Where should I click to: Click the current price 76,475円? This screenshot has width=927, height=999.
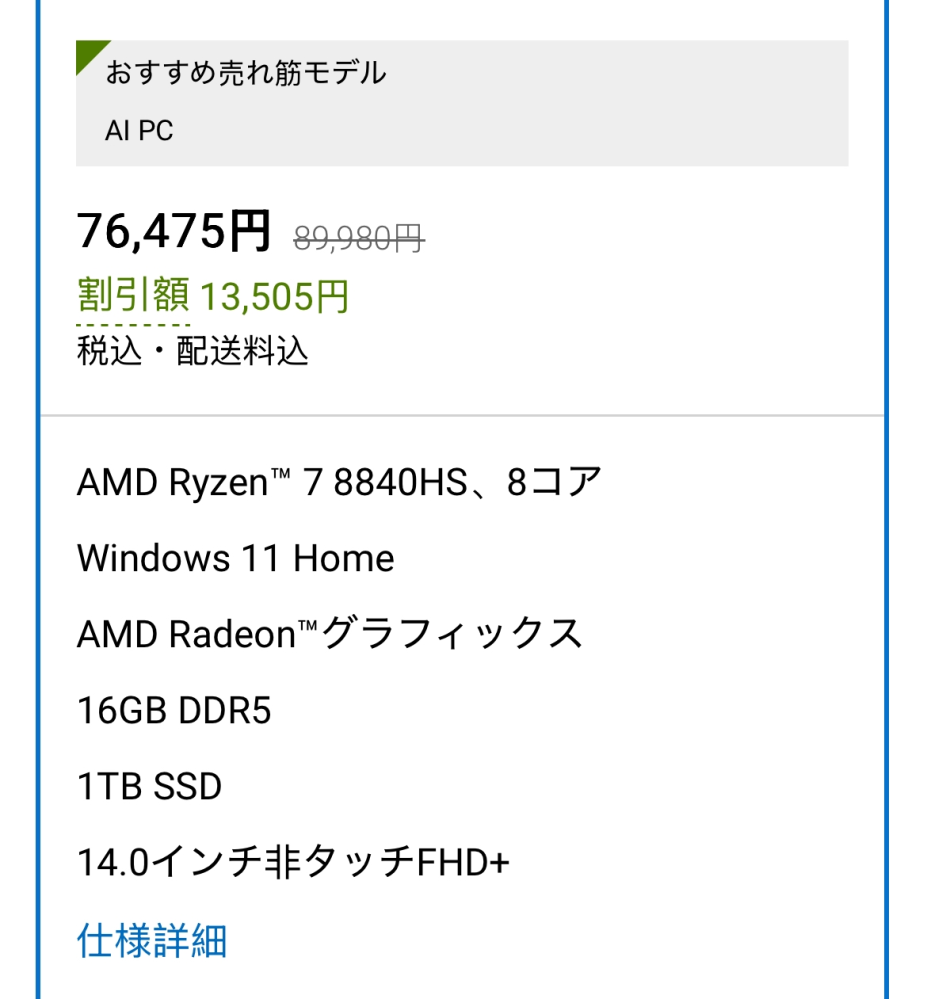pyautogui.click(x=174, y=233)
